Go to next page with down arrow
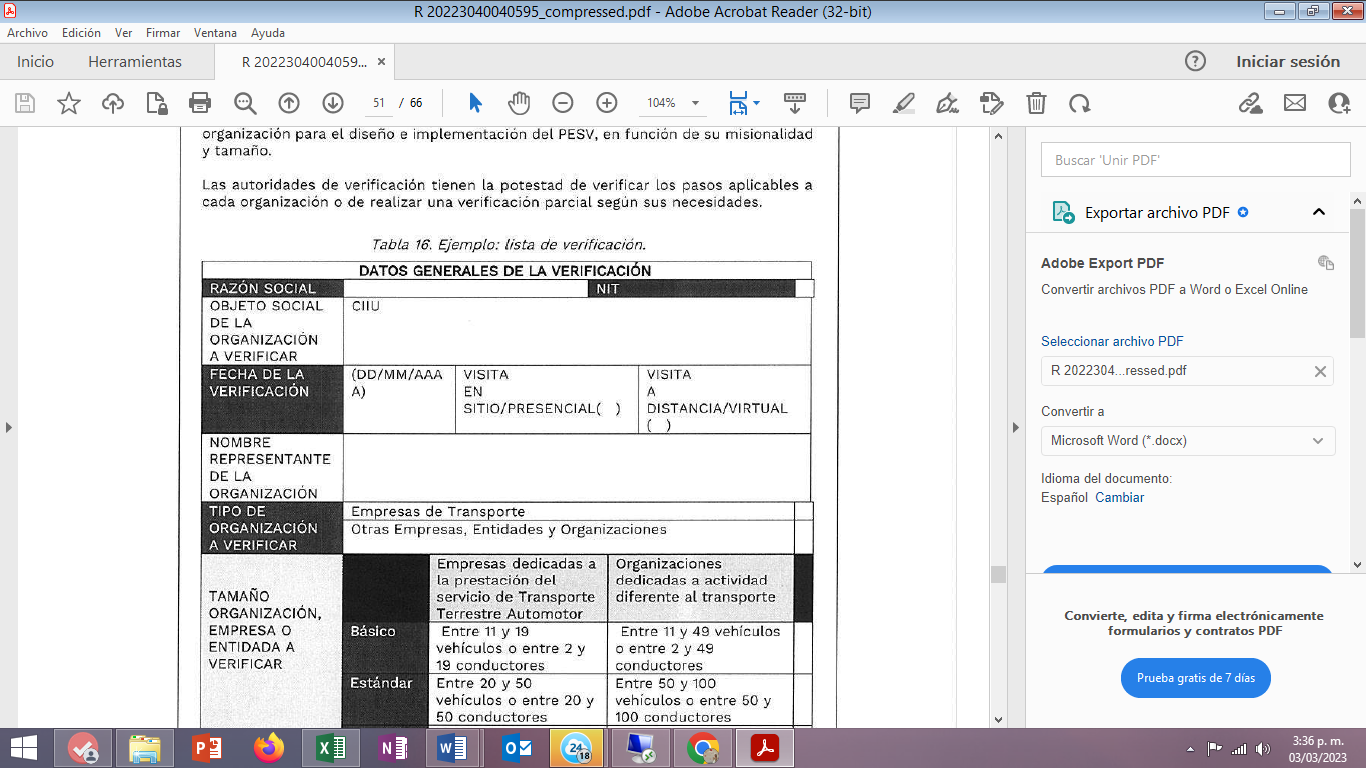 click(333, 103)
